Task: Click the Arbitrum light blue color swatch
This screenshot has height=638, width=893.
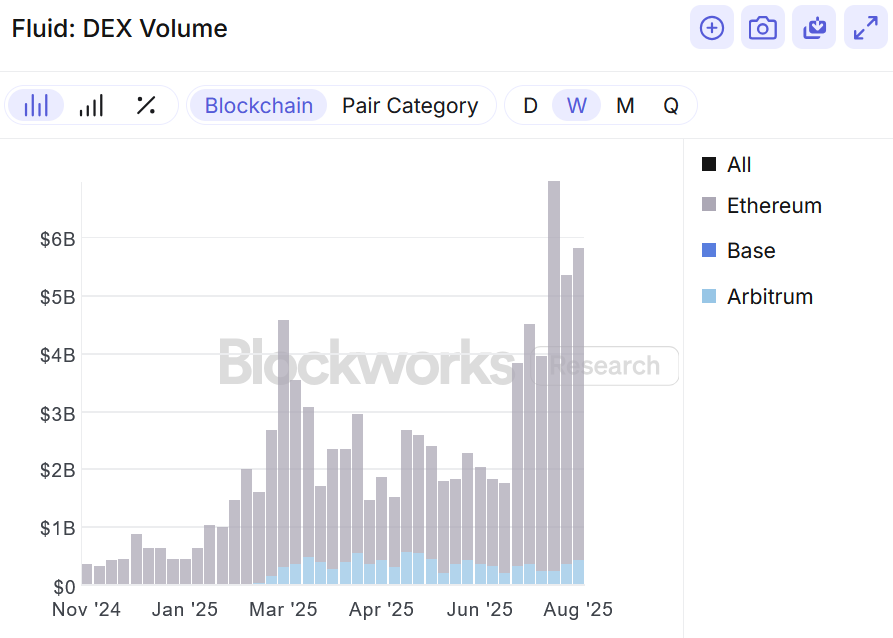Action: pyautogui.click(x=709, y=297)
